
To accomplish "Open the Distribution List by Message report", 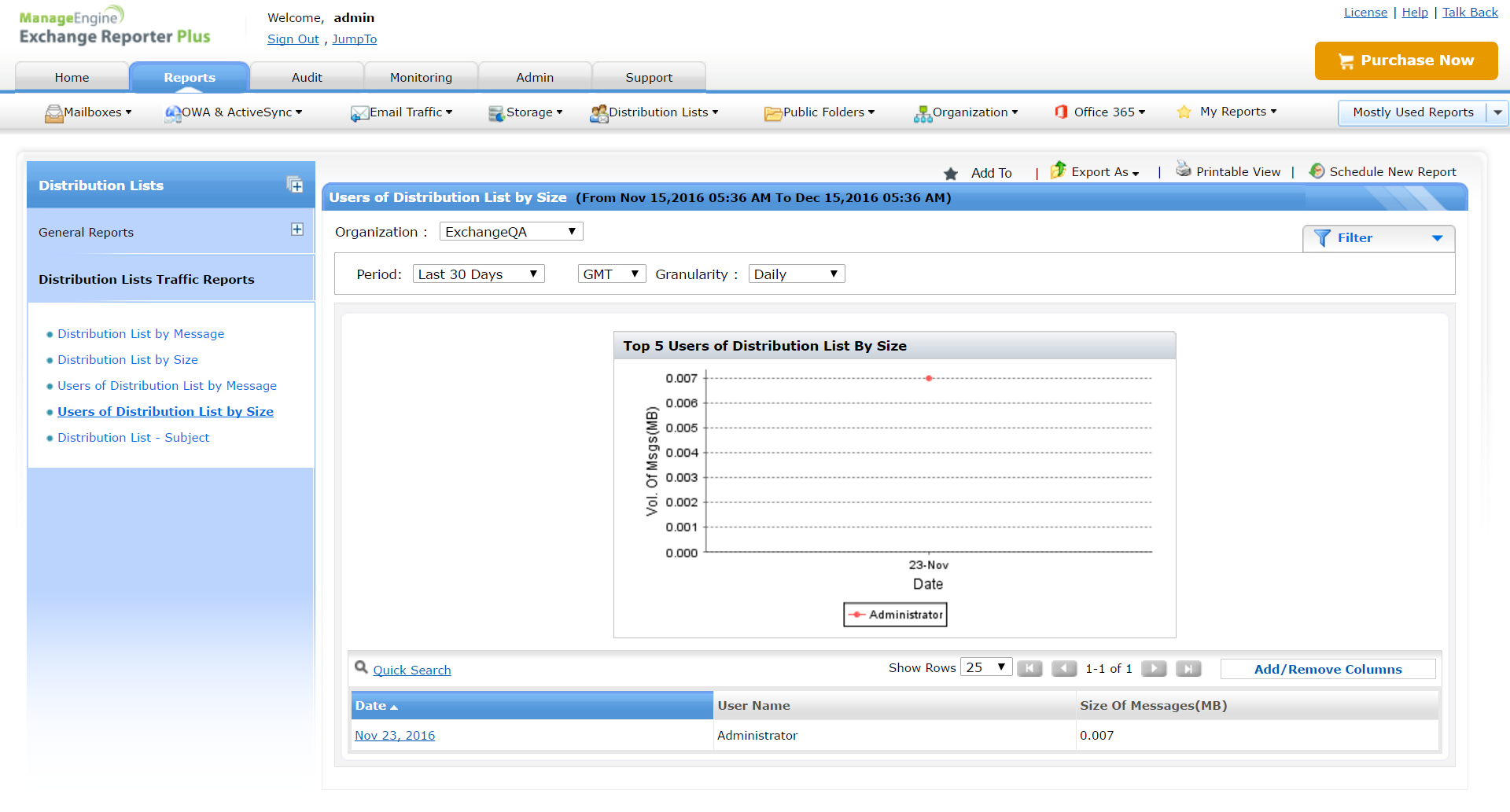I will (141, 334).
